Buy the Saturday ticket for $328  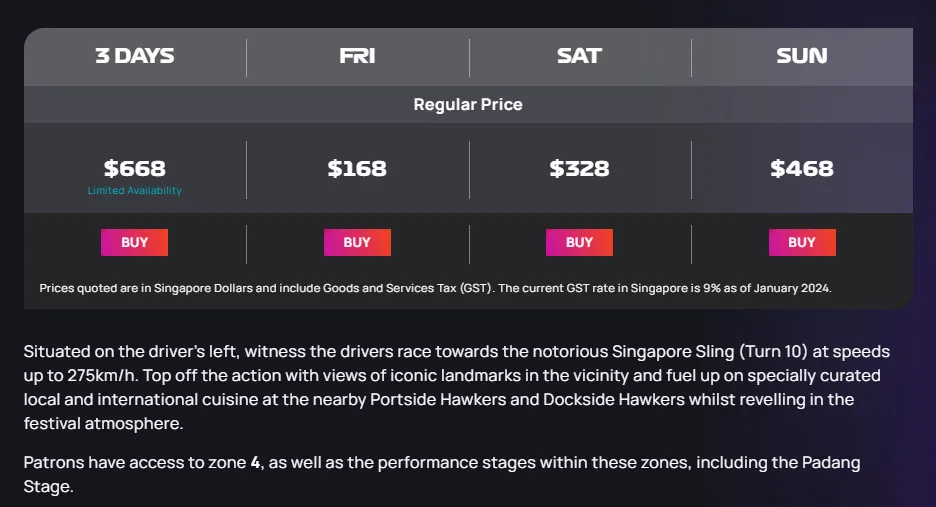point(579,242)
